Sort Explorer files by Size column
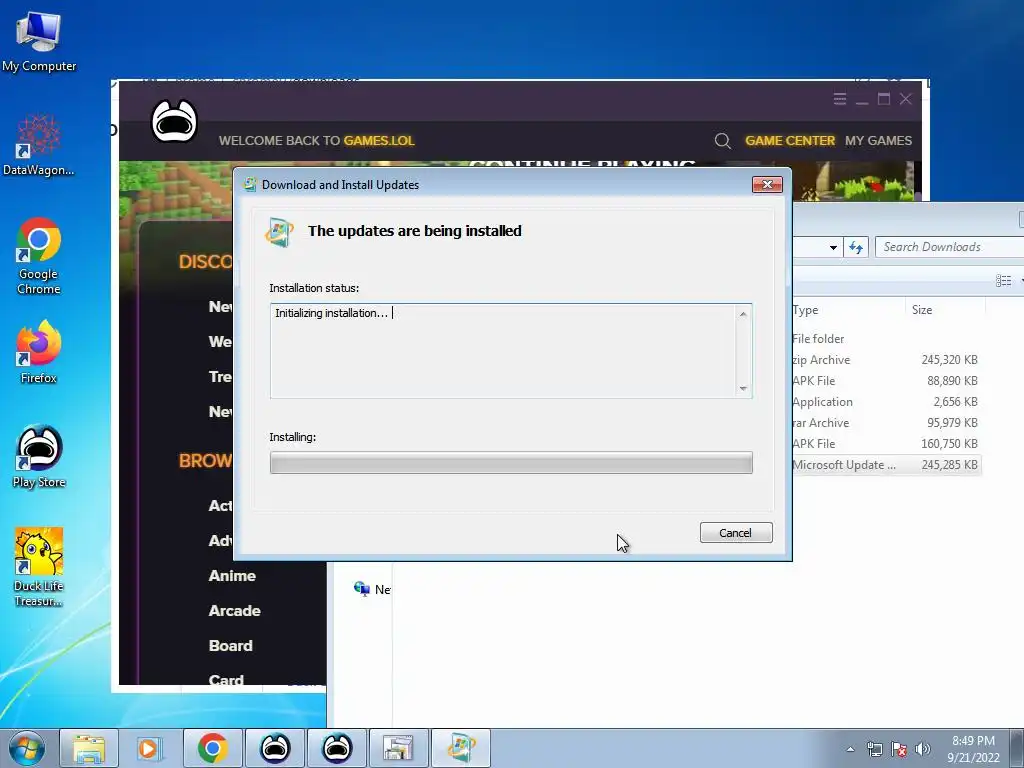The image size is (1024, 768). pyautogui.click(x=944, y=310)
